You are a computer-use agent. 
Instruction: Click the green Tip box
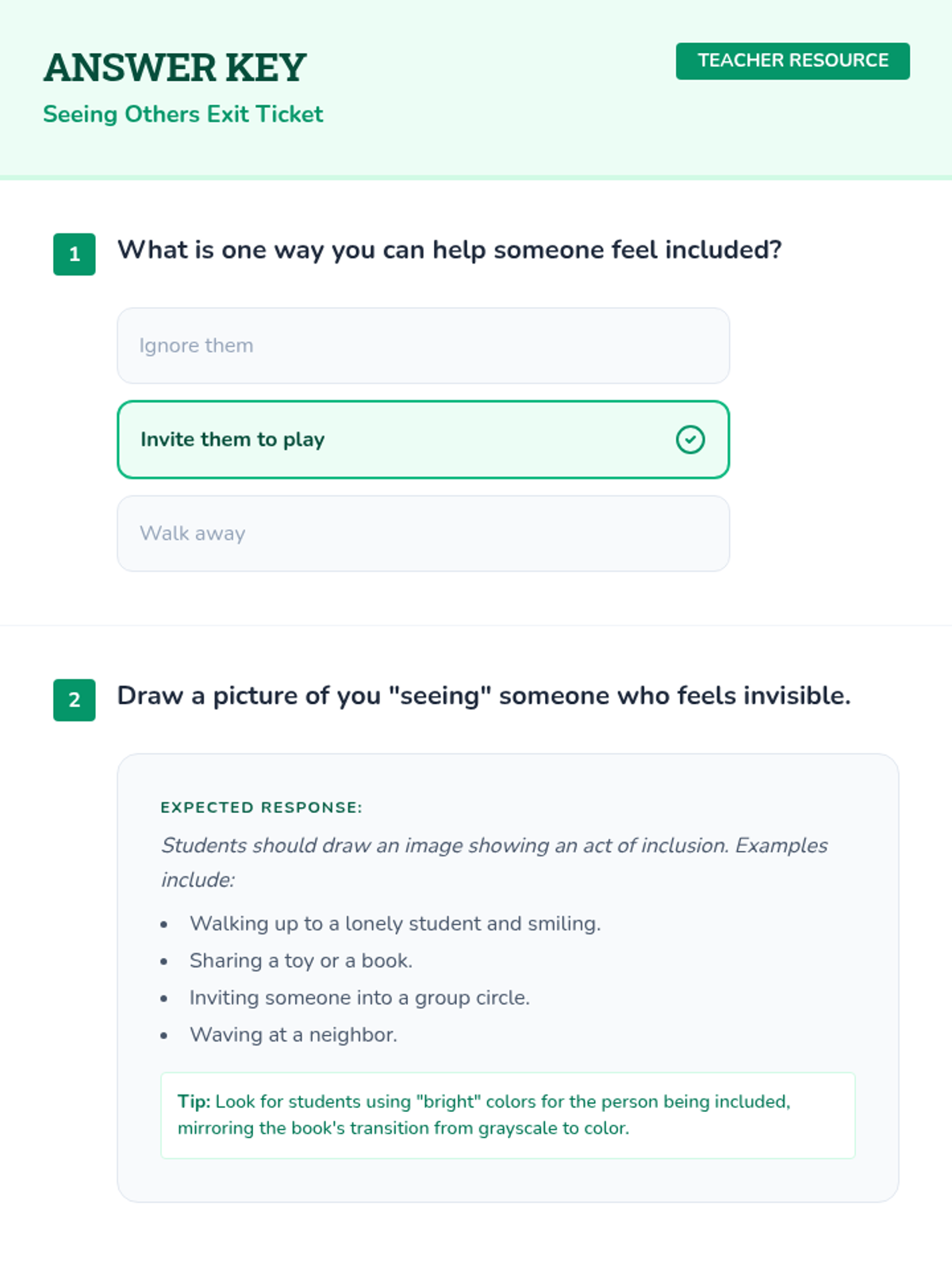[508, 1114]
